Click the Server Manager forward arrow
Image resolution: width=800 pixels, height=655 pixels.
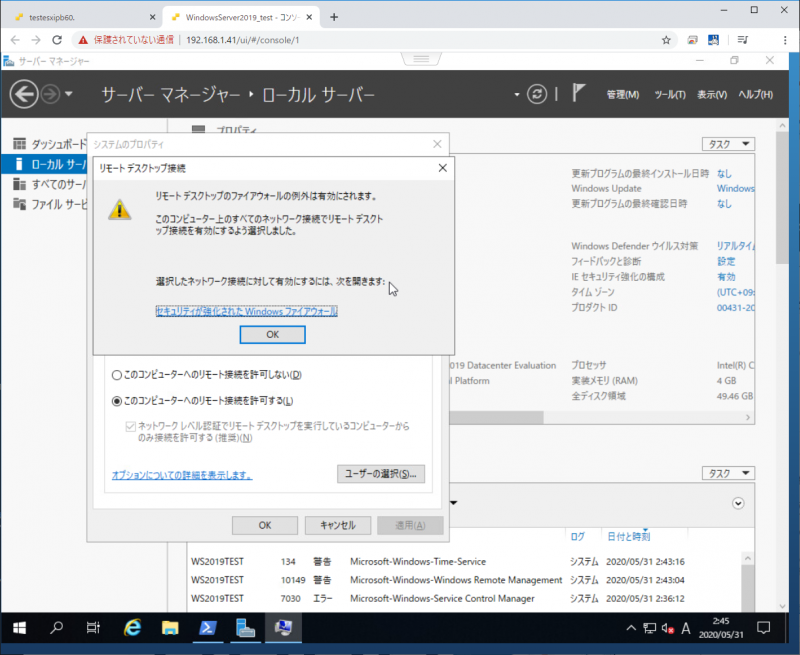point(50,94)
